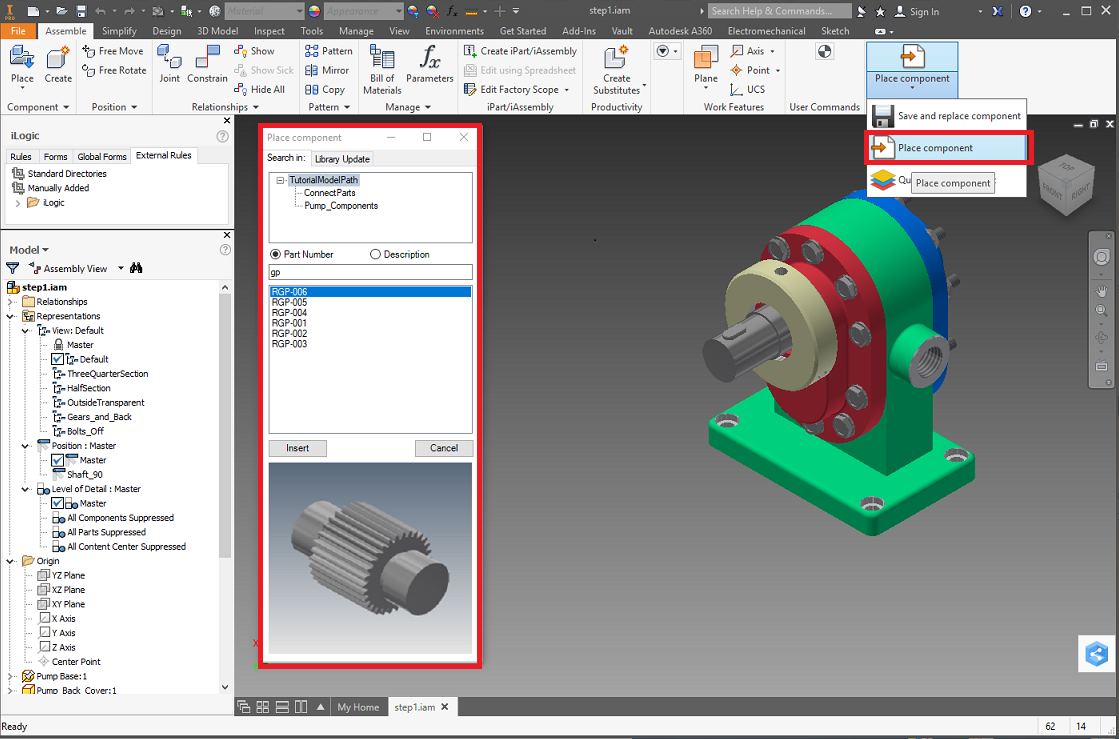Click the ViewCube in the viewport
This screenshot has height=739, width=1119.
click(x=1064, y=187)
